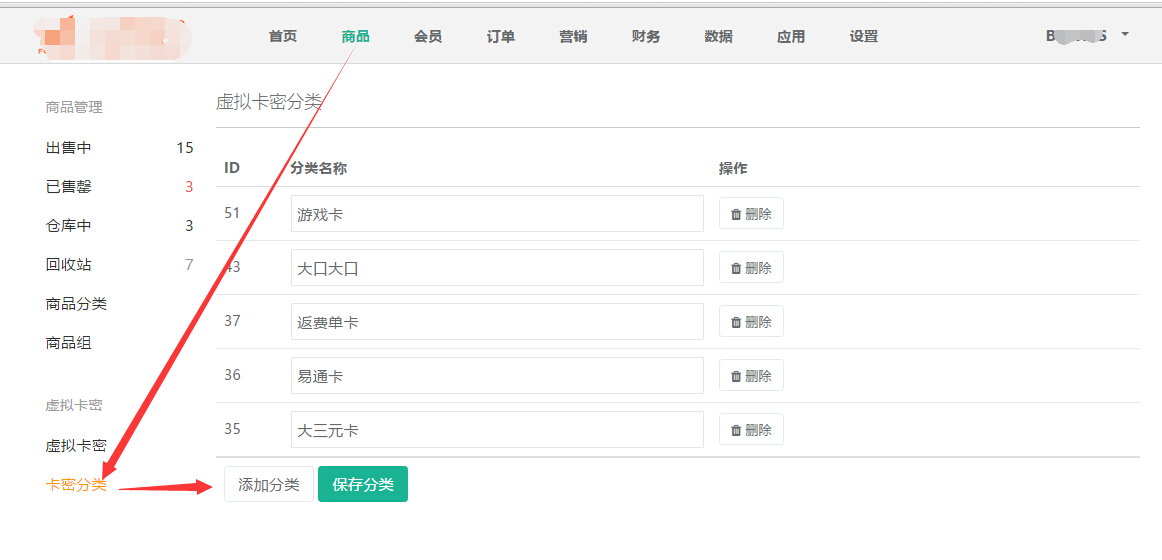The width and height of the screenshot is (1162, 560).
Task: Edit the 游戏卡 category name field
Action: click(x=497, y=214)
